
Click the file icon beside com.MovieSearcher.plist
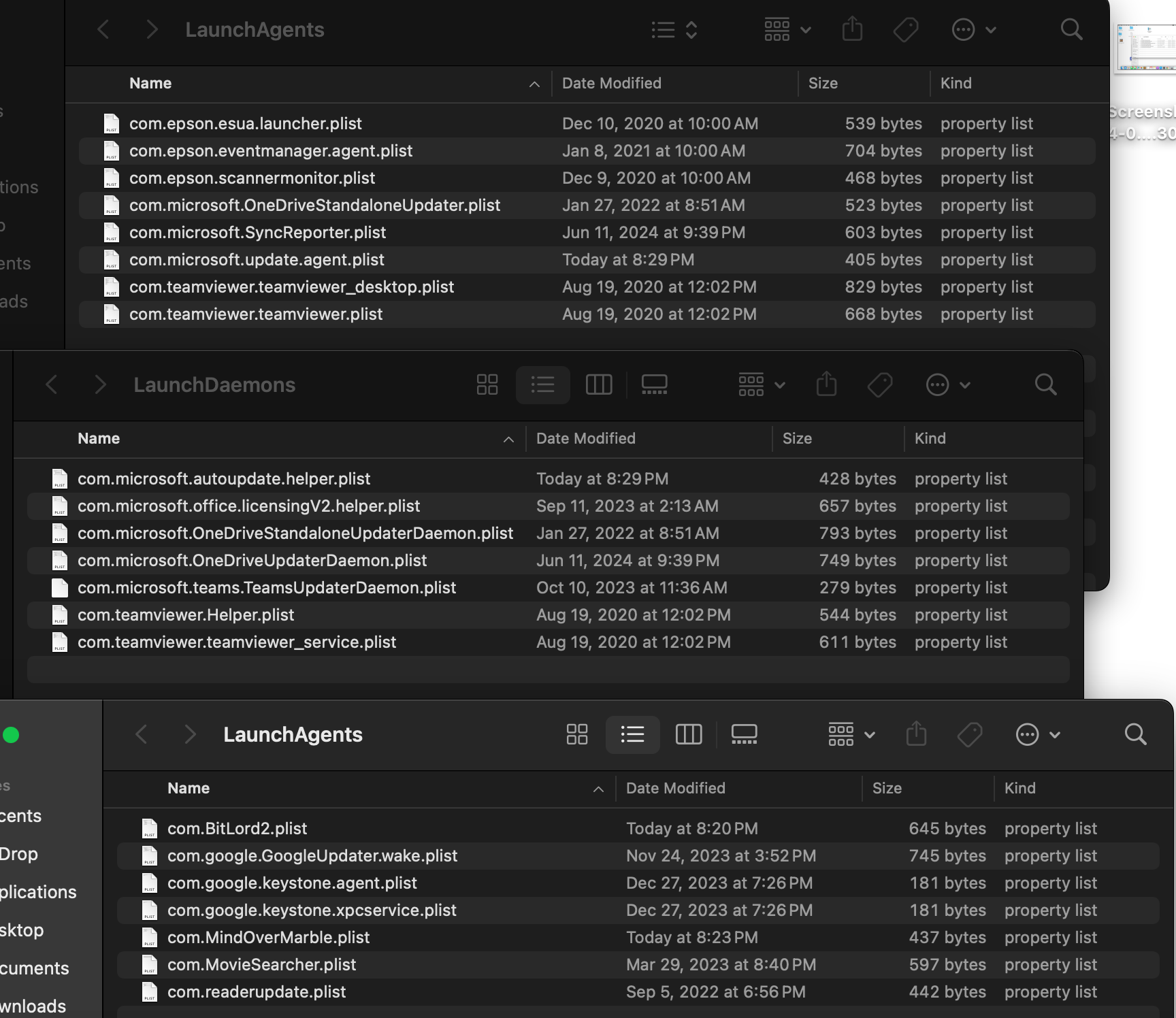click(x=150, y=964)
